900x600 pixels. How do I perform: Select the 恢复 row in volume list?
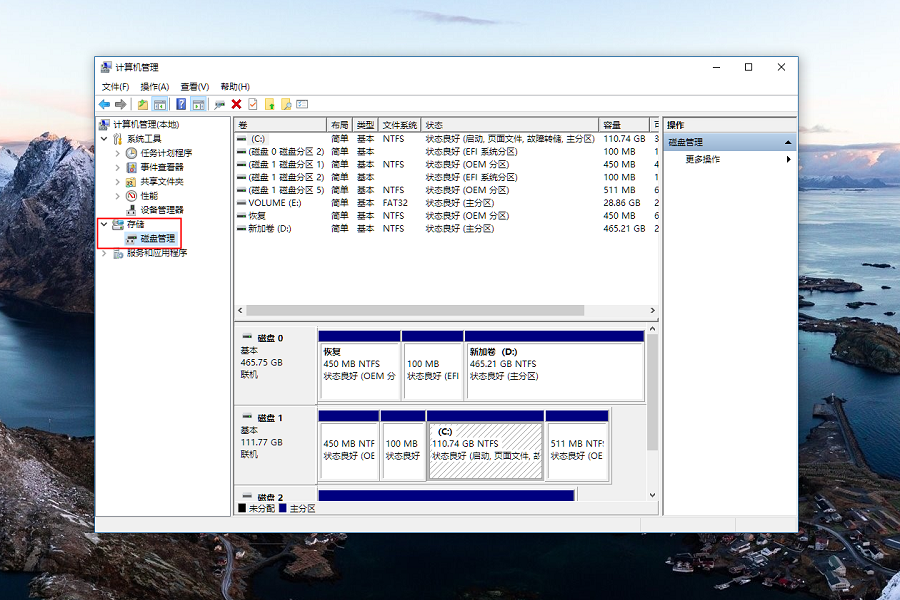pyautogui.click(x=447, y=216)
